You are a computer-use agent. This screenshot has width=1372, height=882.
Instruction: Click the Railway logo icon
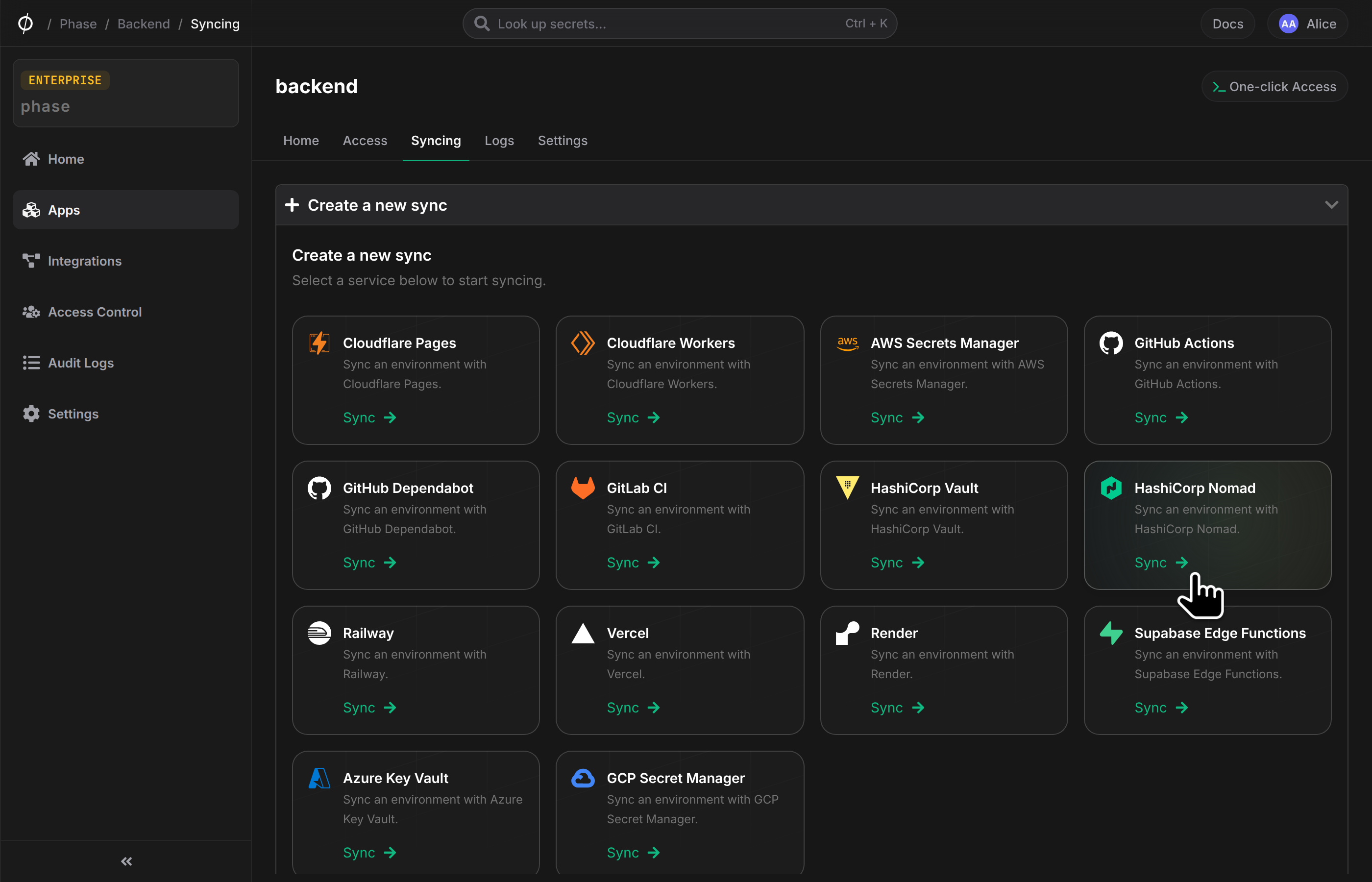319,633
